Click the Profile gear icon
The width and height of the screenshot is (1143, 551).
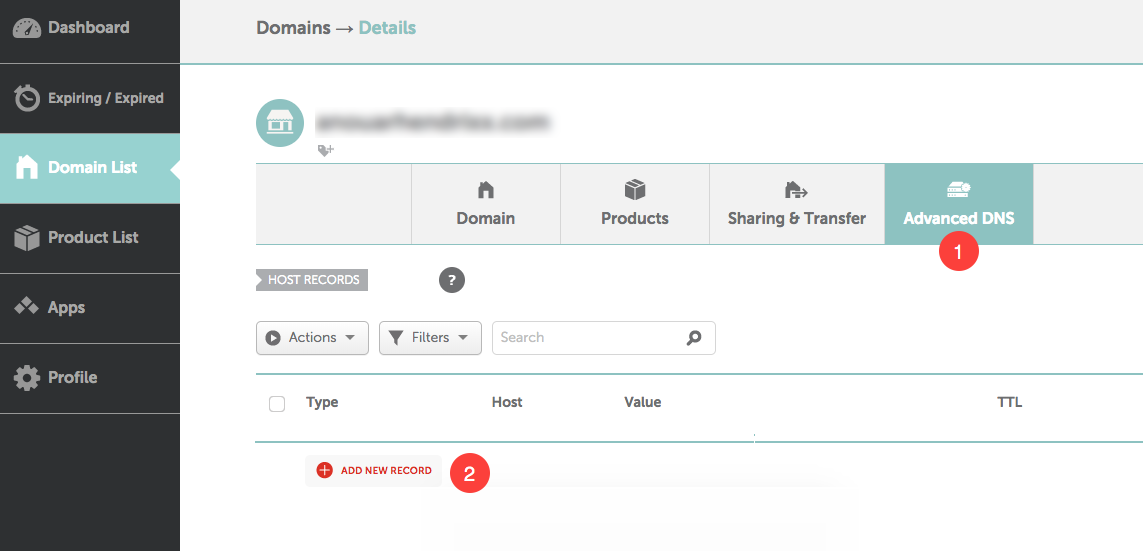click(x=27, y=378)
